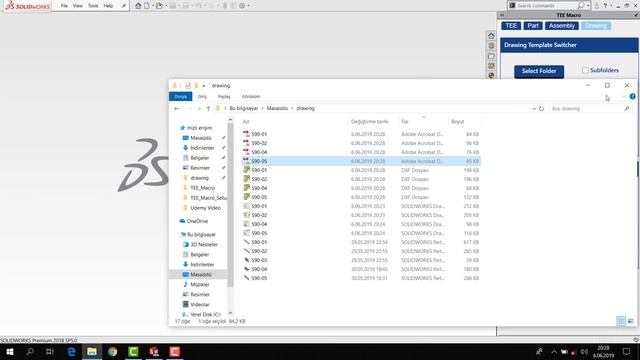Expand the quick access toolbar dropdown
The height and width of the screenshot is (360, 640).
[x=204, y=86]
